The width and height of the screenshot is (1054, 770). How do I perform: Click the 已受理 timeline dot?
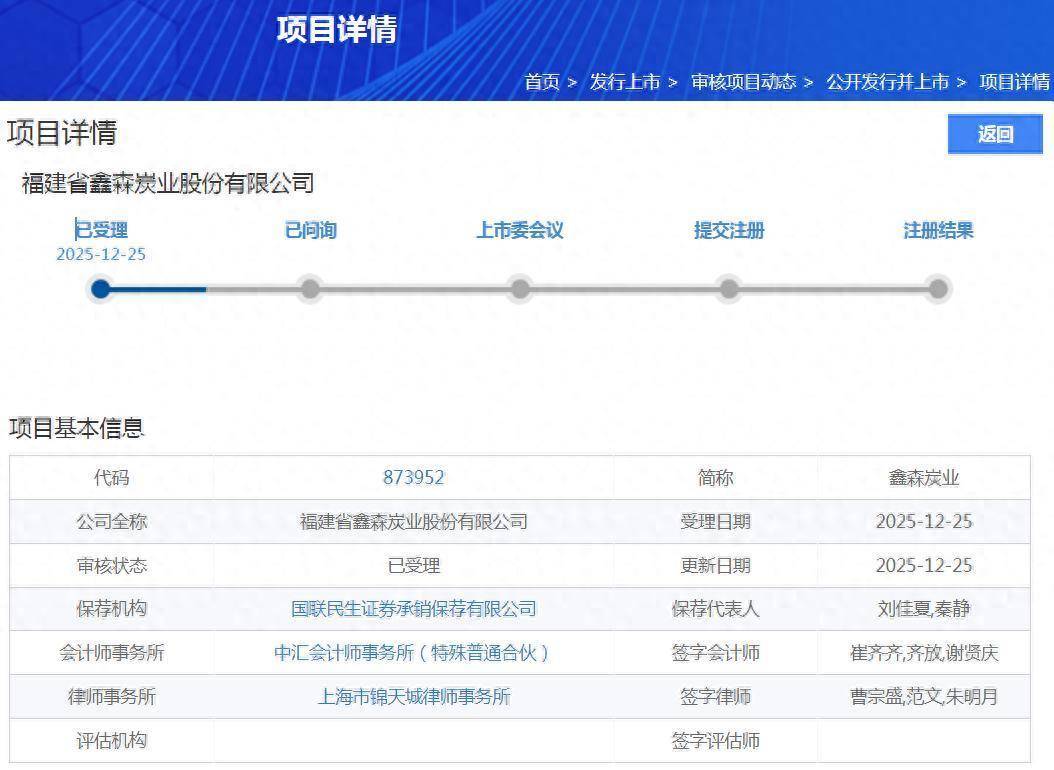[101, 289]
